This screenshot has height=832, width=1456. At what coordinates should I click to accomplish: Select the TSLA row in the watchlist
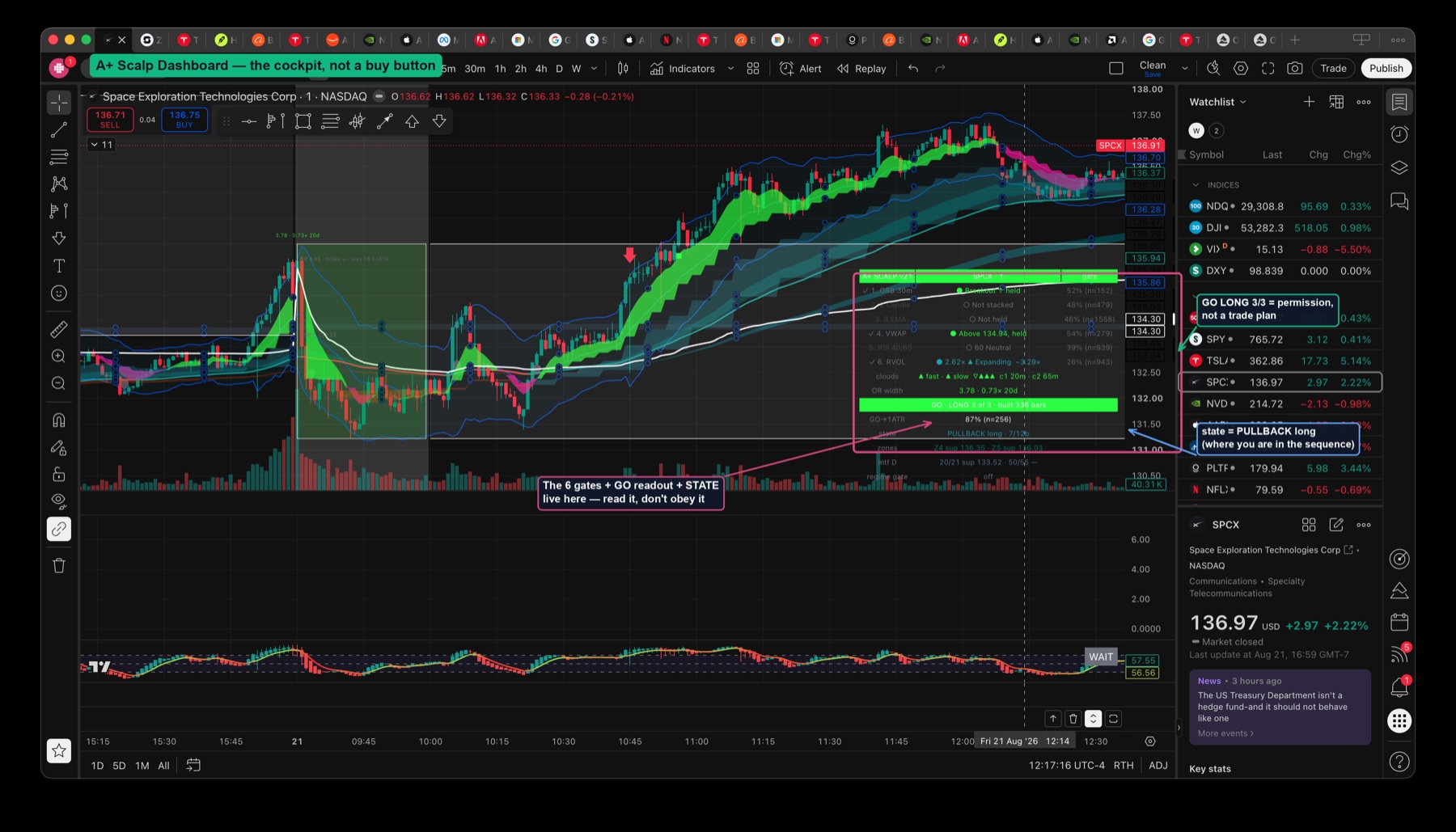coord(1280,361)
